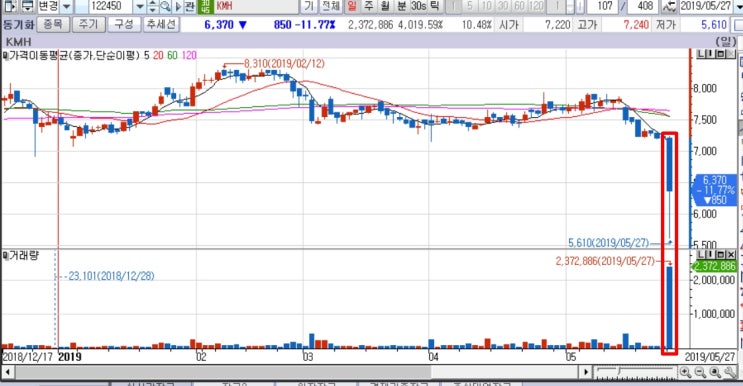The image size is (743, 386).
Task: Click the maximize icon in price chart pane
Action: click(720, 54)
